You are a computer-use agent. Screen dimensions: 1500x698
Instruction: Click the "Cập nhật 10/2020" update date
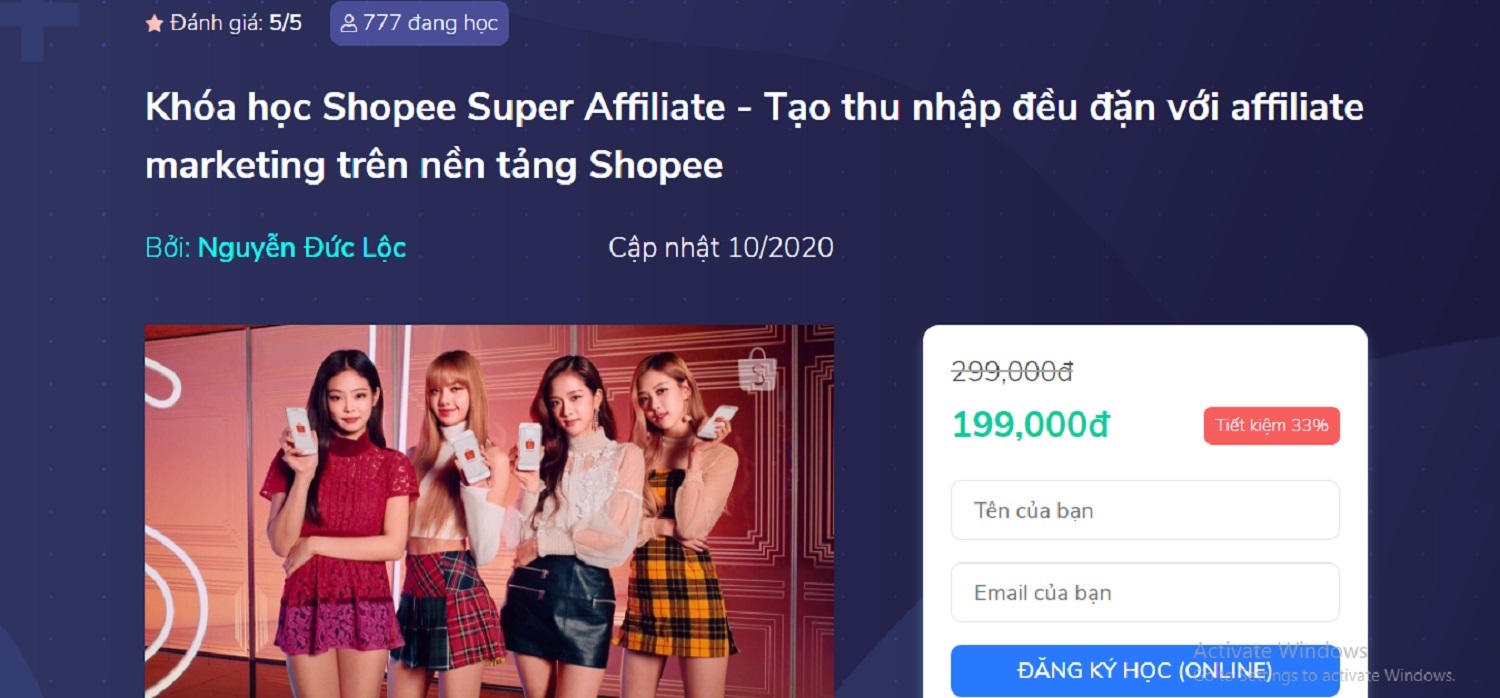(x=721, y=247)
